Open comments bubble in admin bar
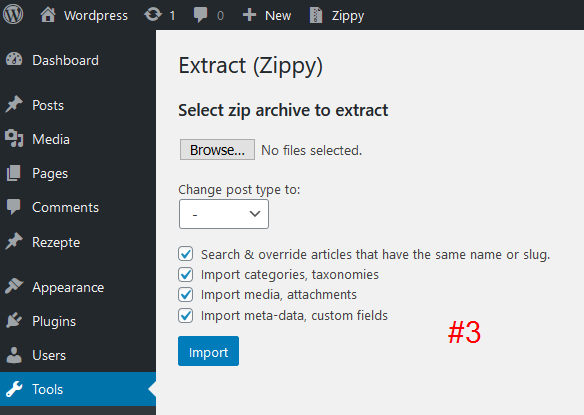584x415 pixels. click(x=200, y=15)
